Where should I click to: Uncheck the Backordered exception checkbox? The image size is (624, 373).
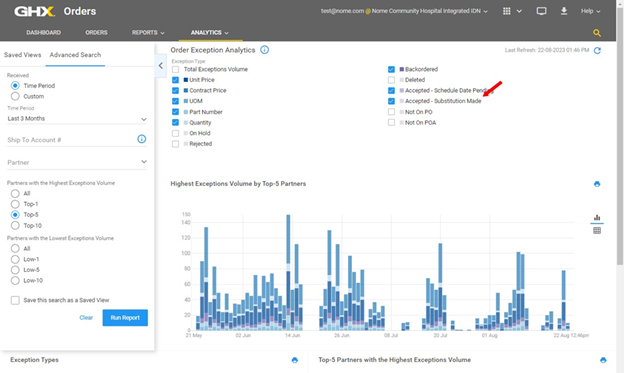392,69
